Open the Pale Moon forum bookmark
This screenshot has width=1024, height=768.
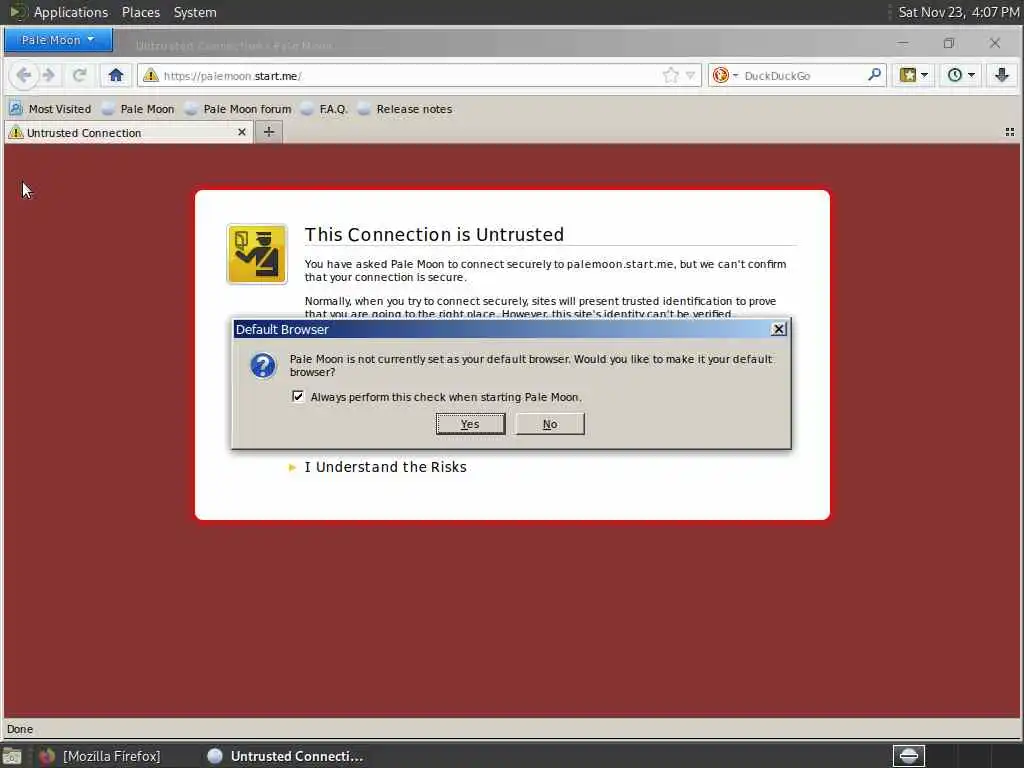pos(238,109)
